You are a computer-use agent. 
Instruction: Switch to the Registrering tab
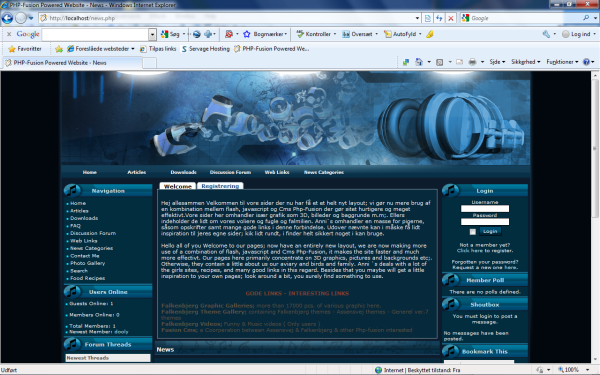[x=220, y=186]
